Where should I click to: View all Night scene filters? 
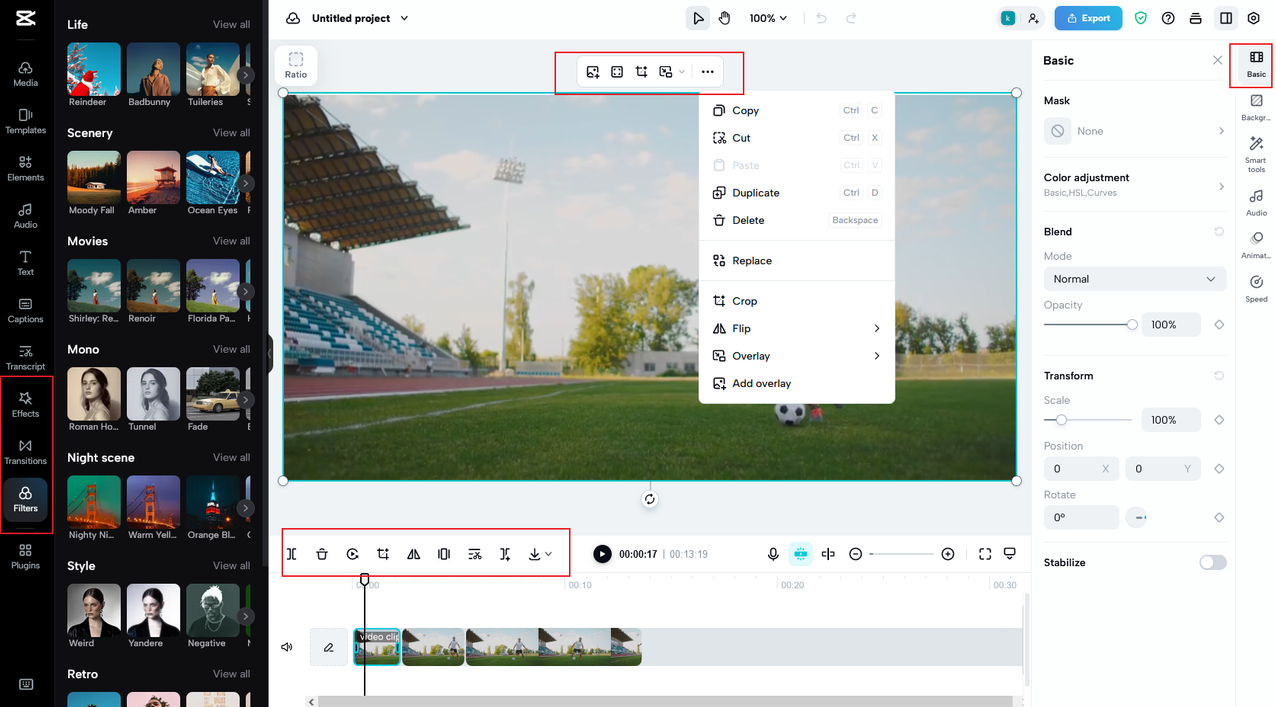point(231,458)
